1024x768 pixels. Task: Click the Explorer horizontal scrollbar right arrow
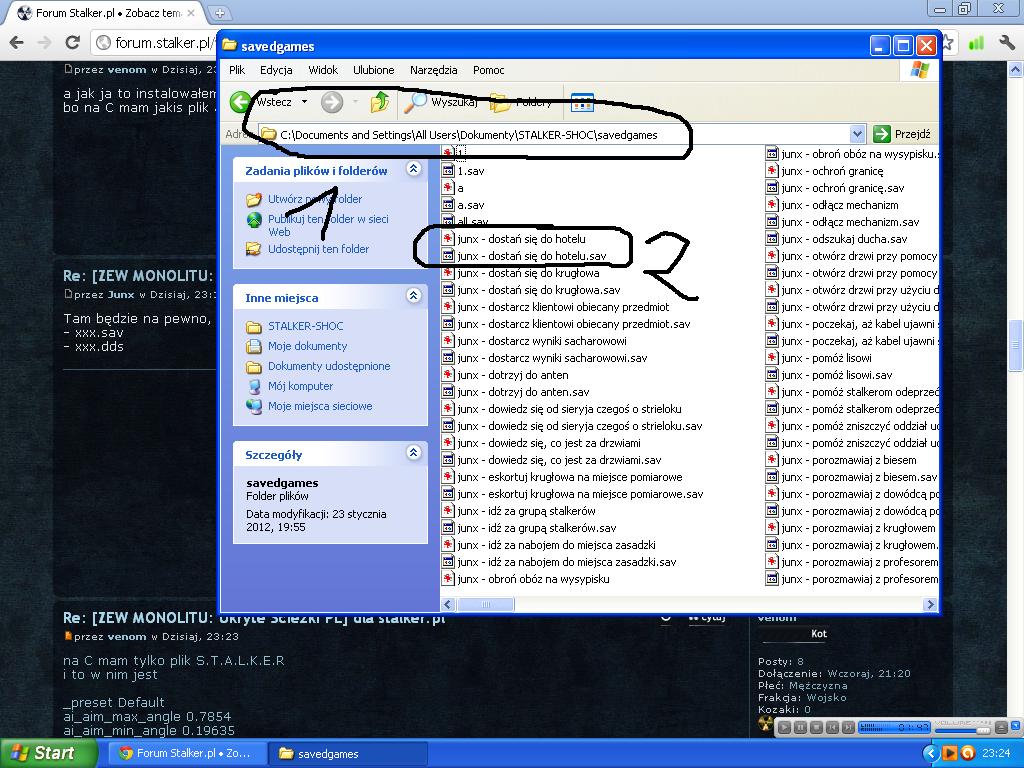[931, 605]
